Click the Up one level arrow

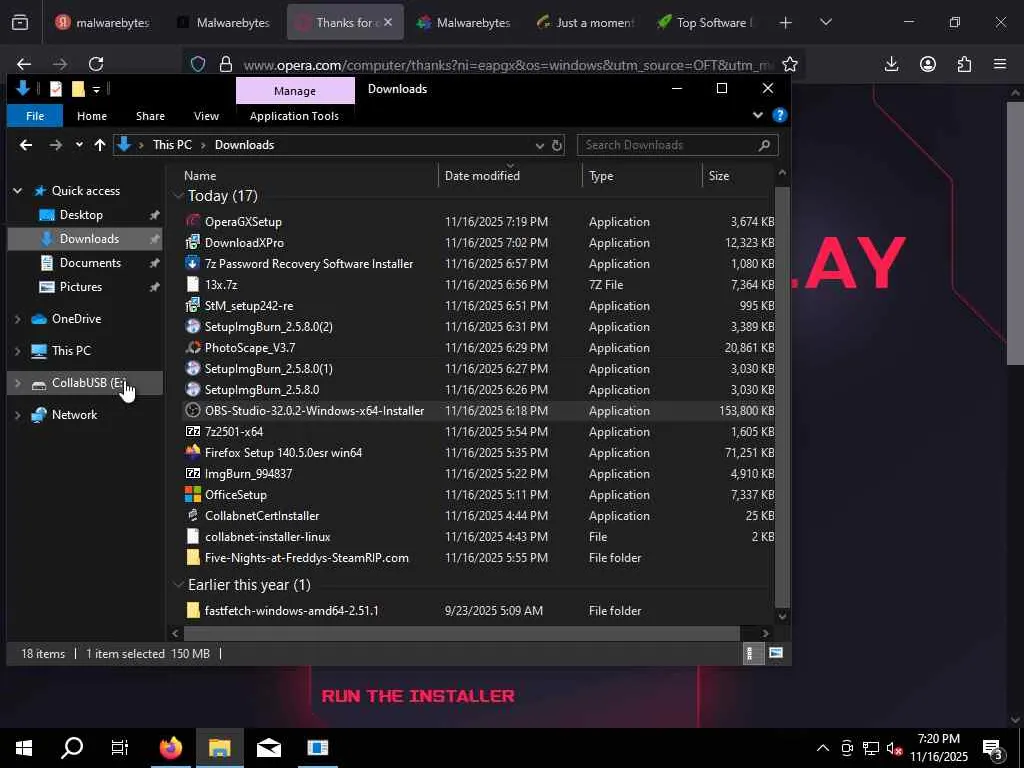(x=99, y=145)
